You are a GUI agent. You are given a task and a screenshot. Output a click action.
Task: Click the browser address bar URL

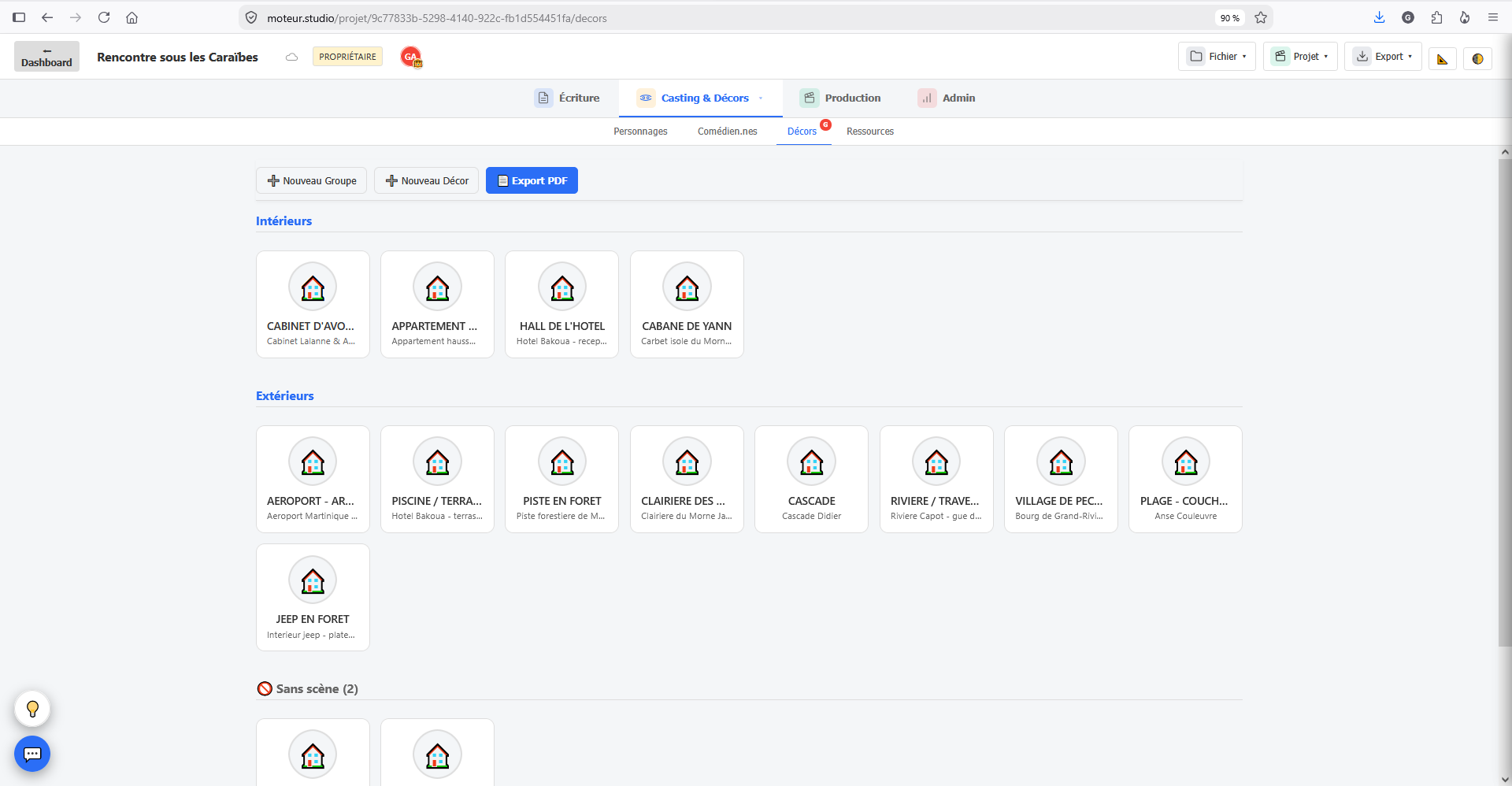[436, 18]
